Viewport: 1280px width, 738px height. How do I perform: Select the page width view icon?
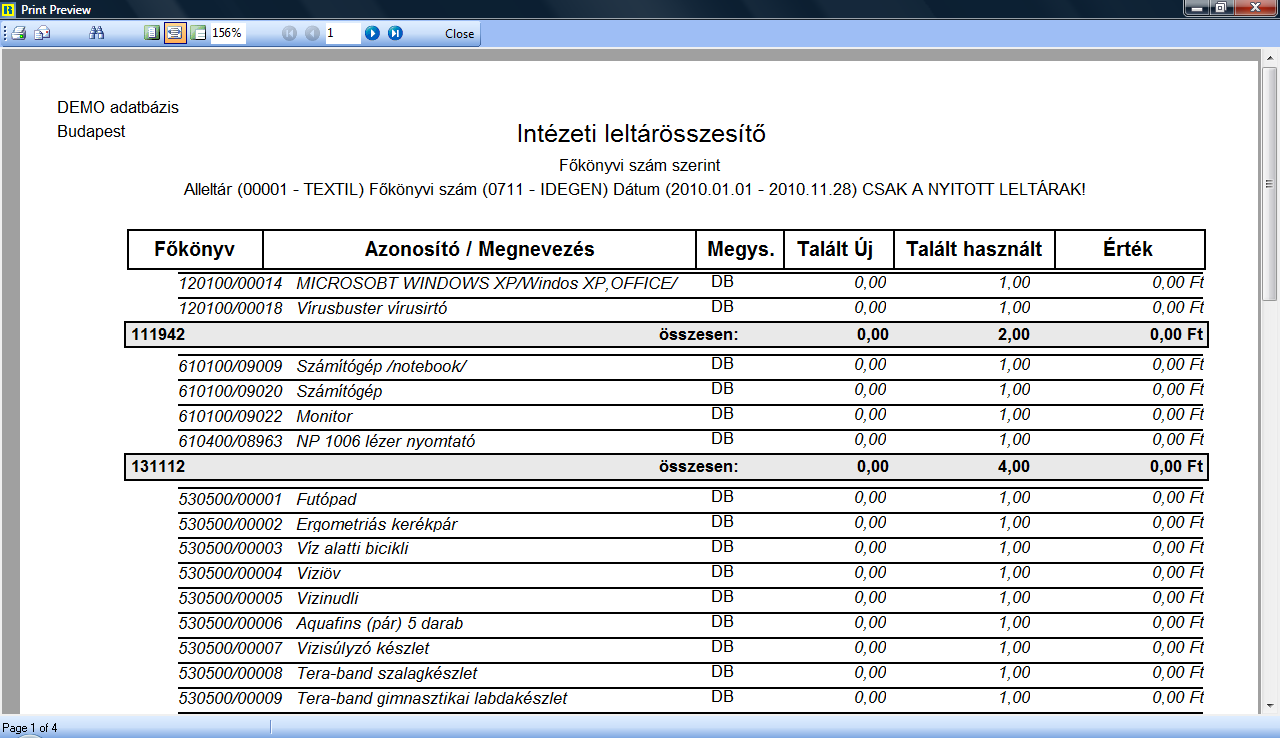click(x=175, y=33)
